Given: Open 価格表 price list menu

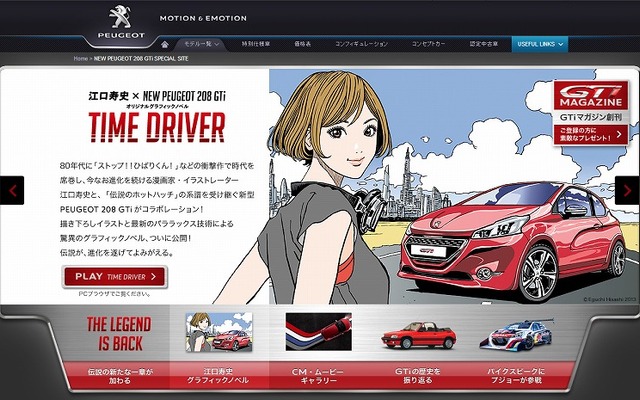Looking at the screenshot, I should pos(302,44).
